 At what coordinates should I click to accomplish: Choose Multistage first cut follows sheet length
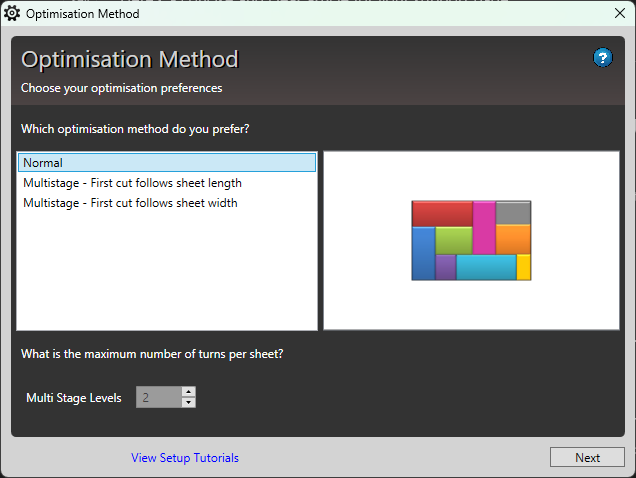pyautogui.click(x=132, y=183)
